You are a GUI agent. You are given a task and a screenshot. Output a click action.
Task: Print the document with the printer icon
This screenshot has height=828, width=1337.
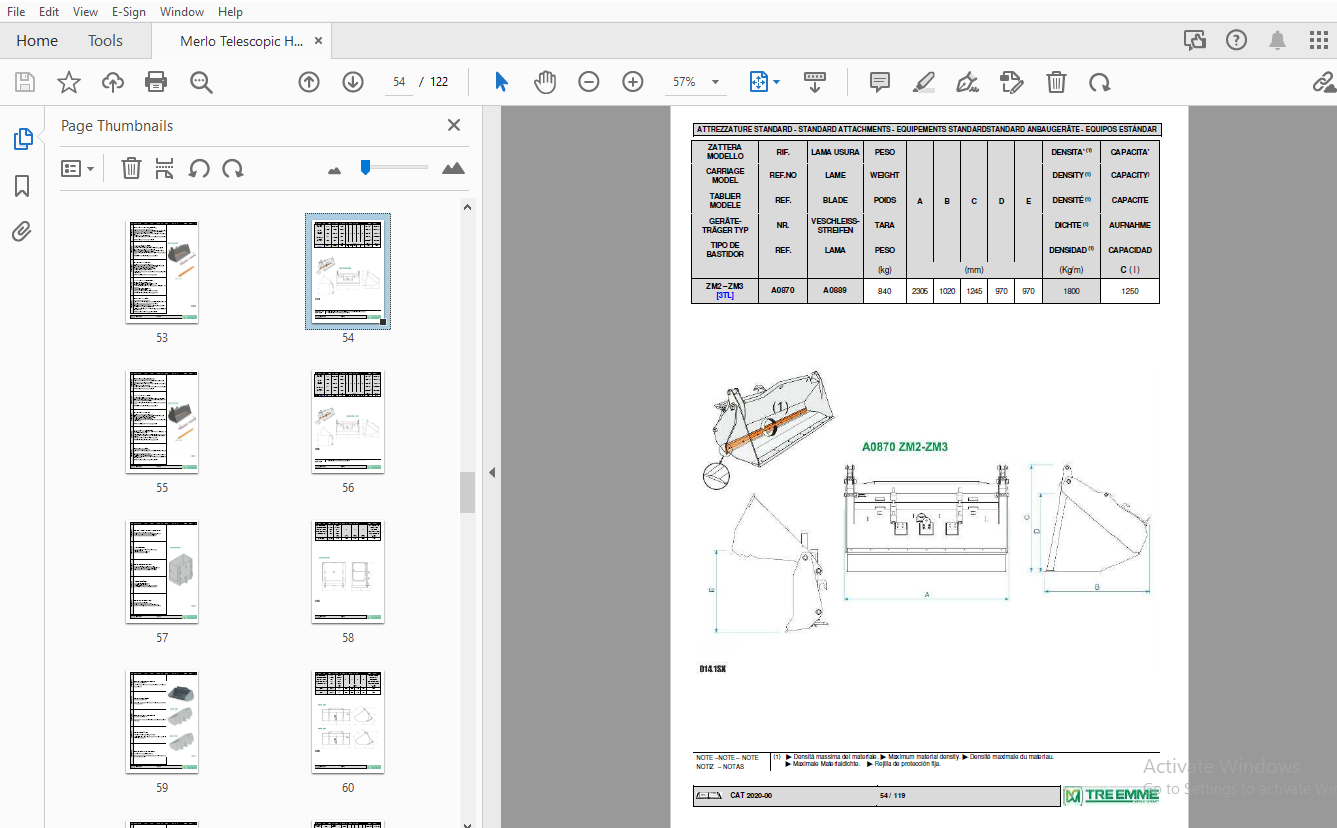[x=156, y=82]
